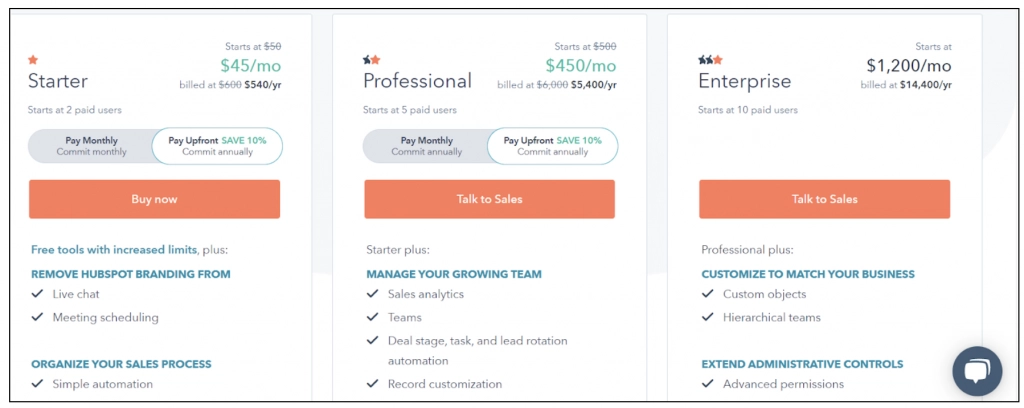The width and height of the screenshot is (1024, 408).
Task: Click the Starter plan star icon
Action: pos(33,60)
